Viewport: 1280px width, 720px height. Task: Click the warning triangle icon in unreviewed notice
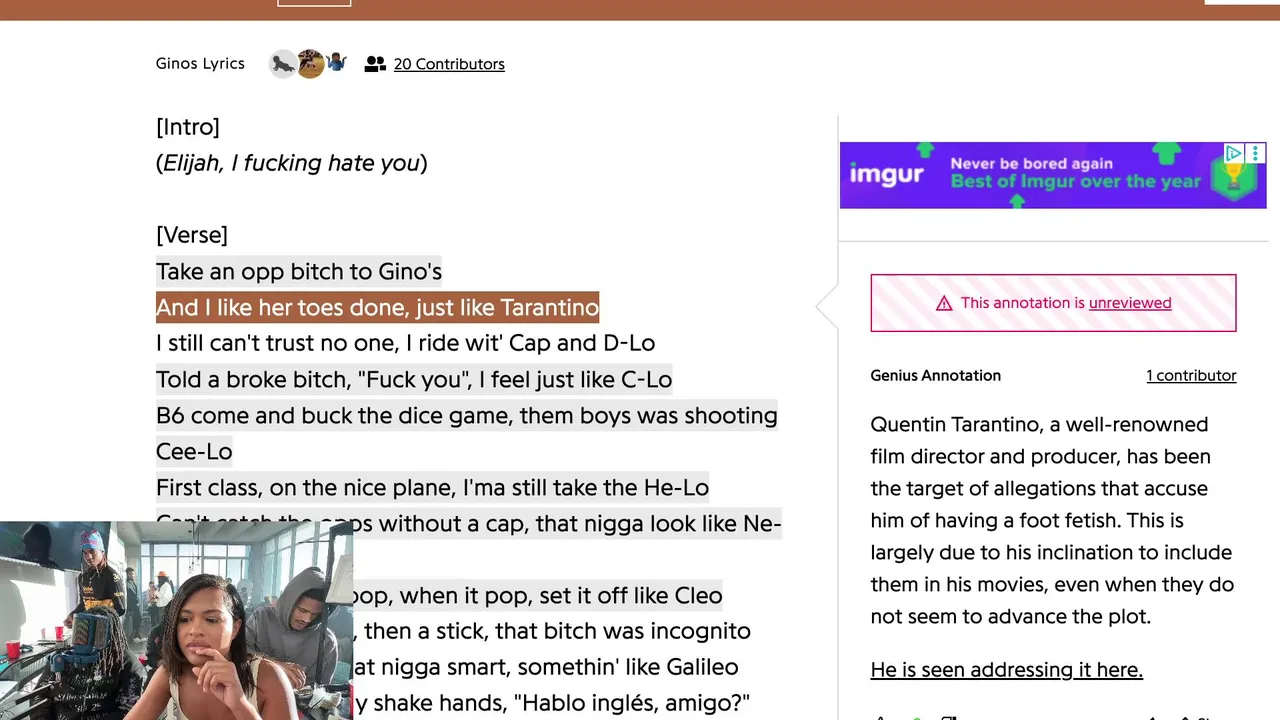click(x=944, y=303)
